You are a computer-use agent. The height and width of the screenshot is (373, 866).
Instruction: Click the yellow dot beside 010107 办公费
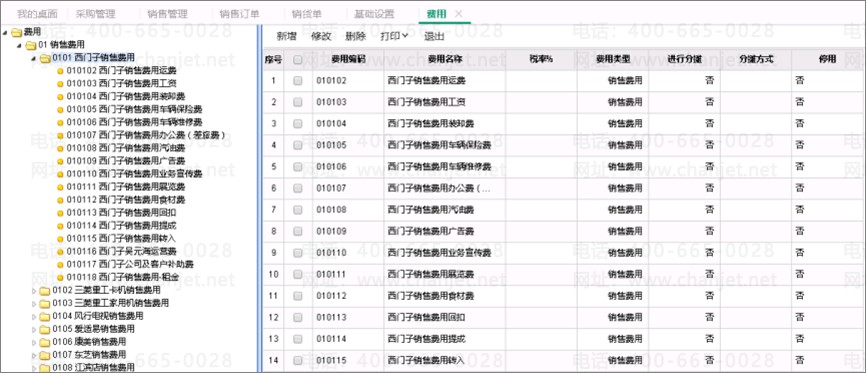tap(60, 135)
